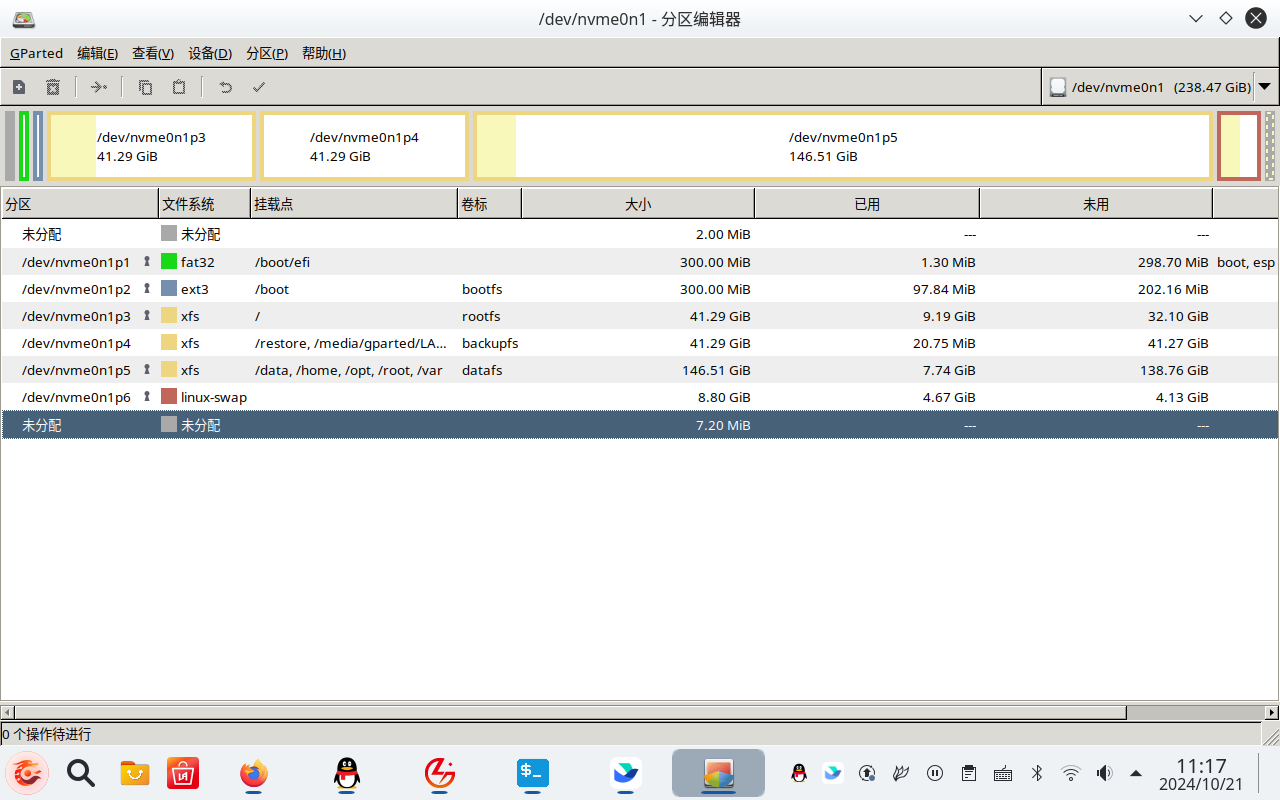
Task: Click the Apply all operations checkmark
Action: tap(259, 87)
